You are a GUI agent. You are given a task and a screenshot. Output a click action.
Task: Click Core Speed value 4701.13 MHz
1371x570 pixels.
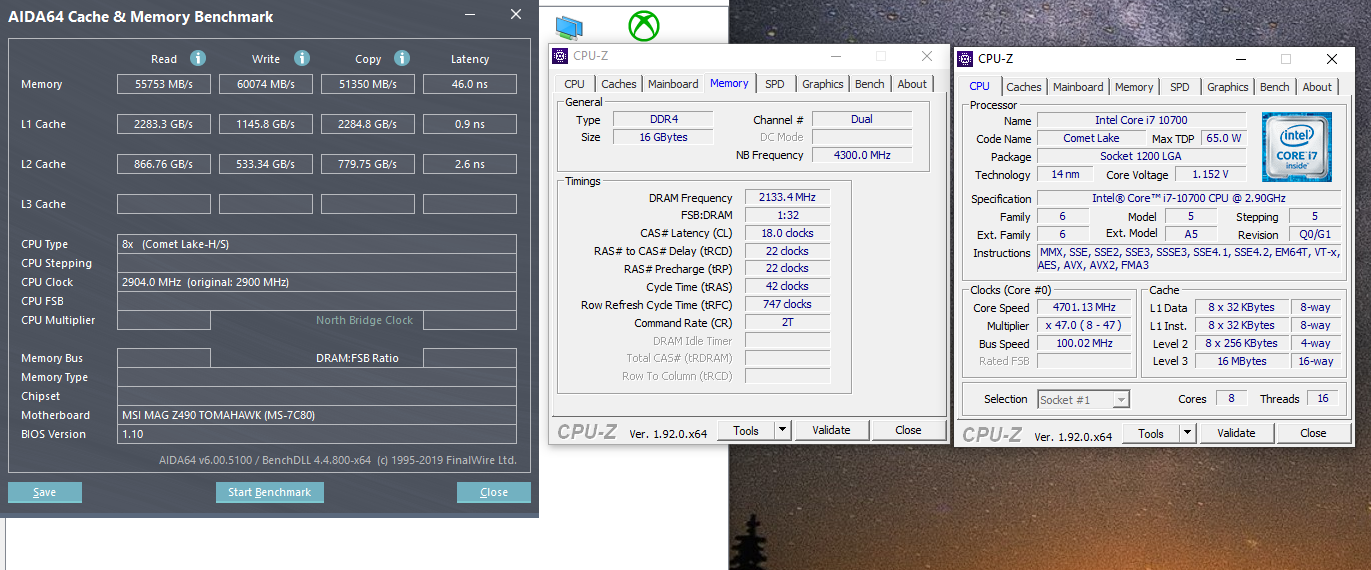pyautogui.click(x=1084, y=308)
